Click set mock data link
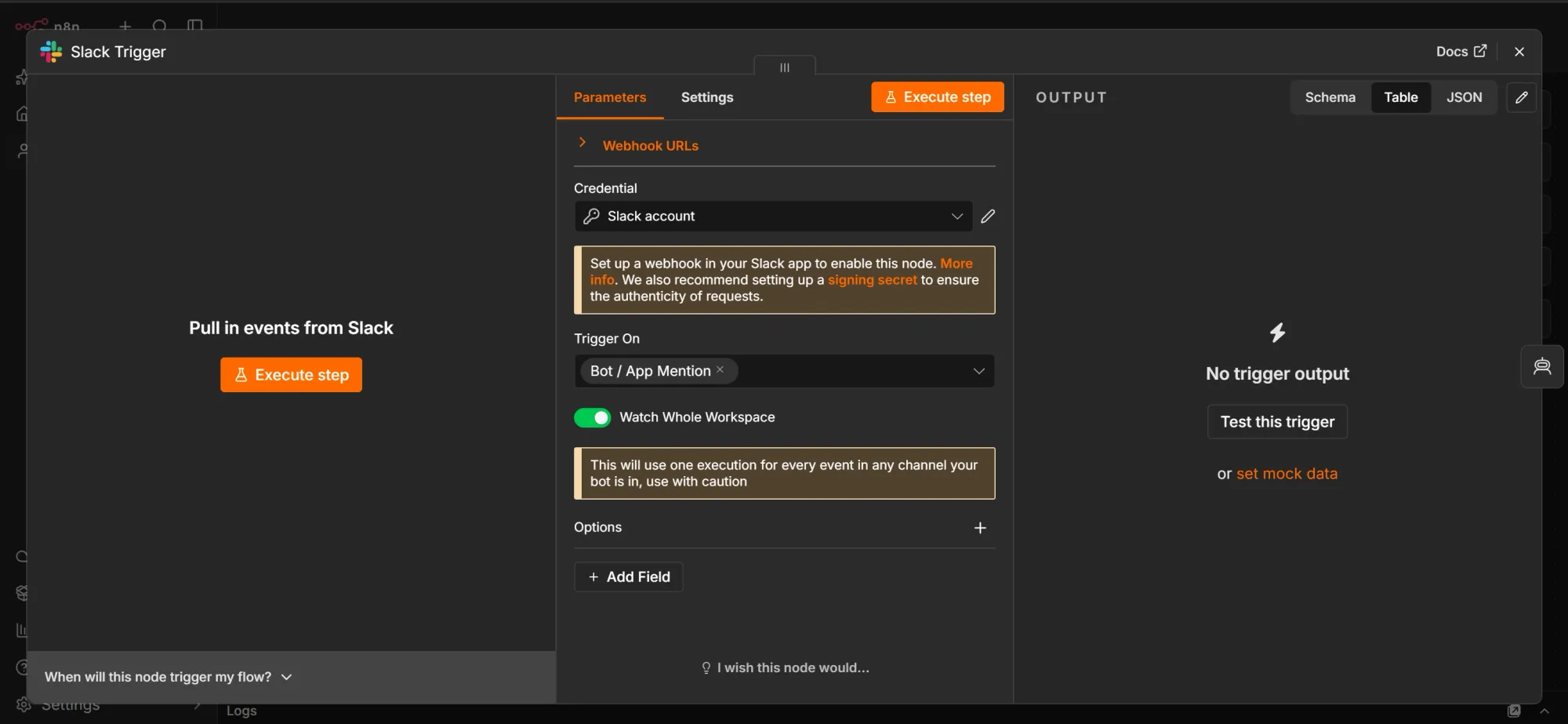 coord(1287,474)
